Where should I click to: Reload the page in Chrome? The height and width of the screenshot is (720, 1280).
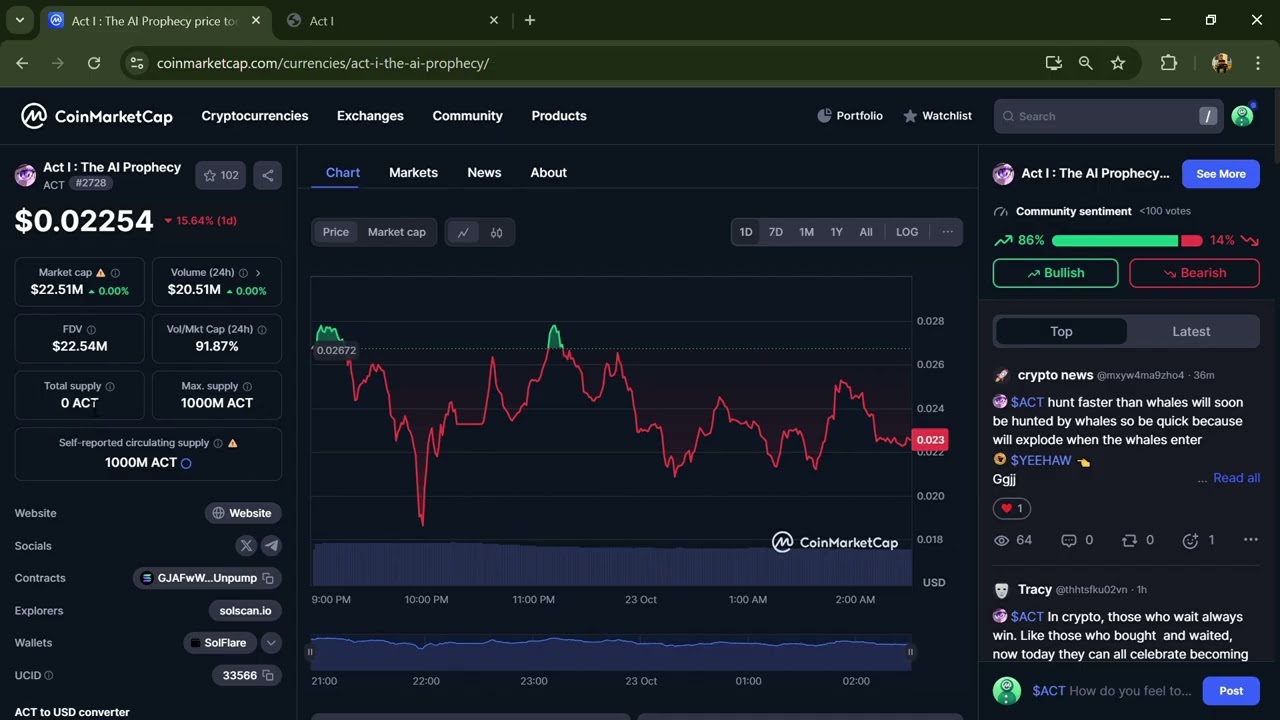click(x=94, y=63)
